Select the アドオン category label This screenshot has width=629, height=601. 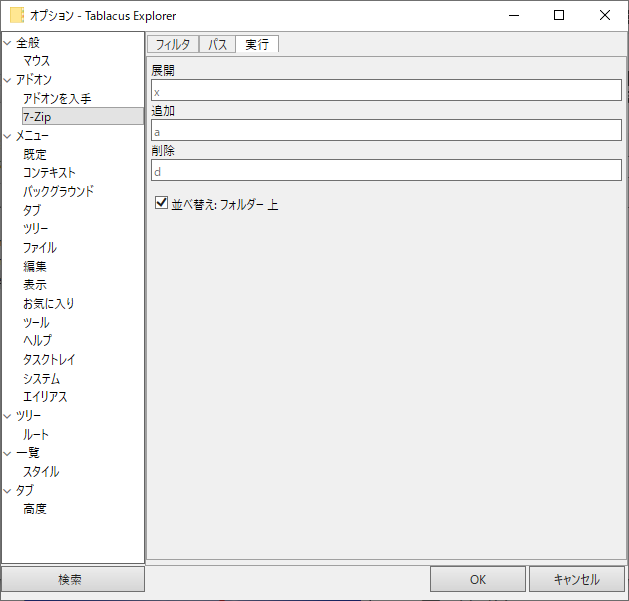[34, 79]
